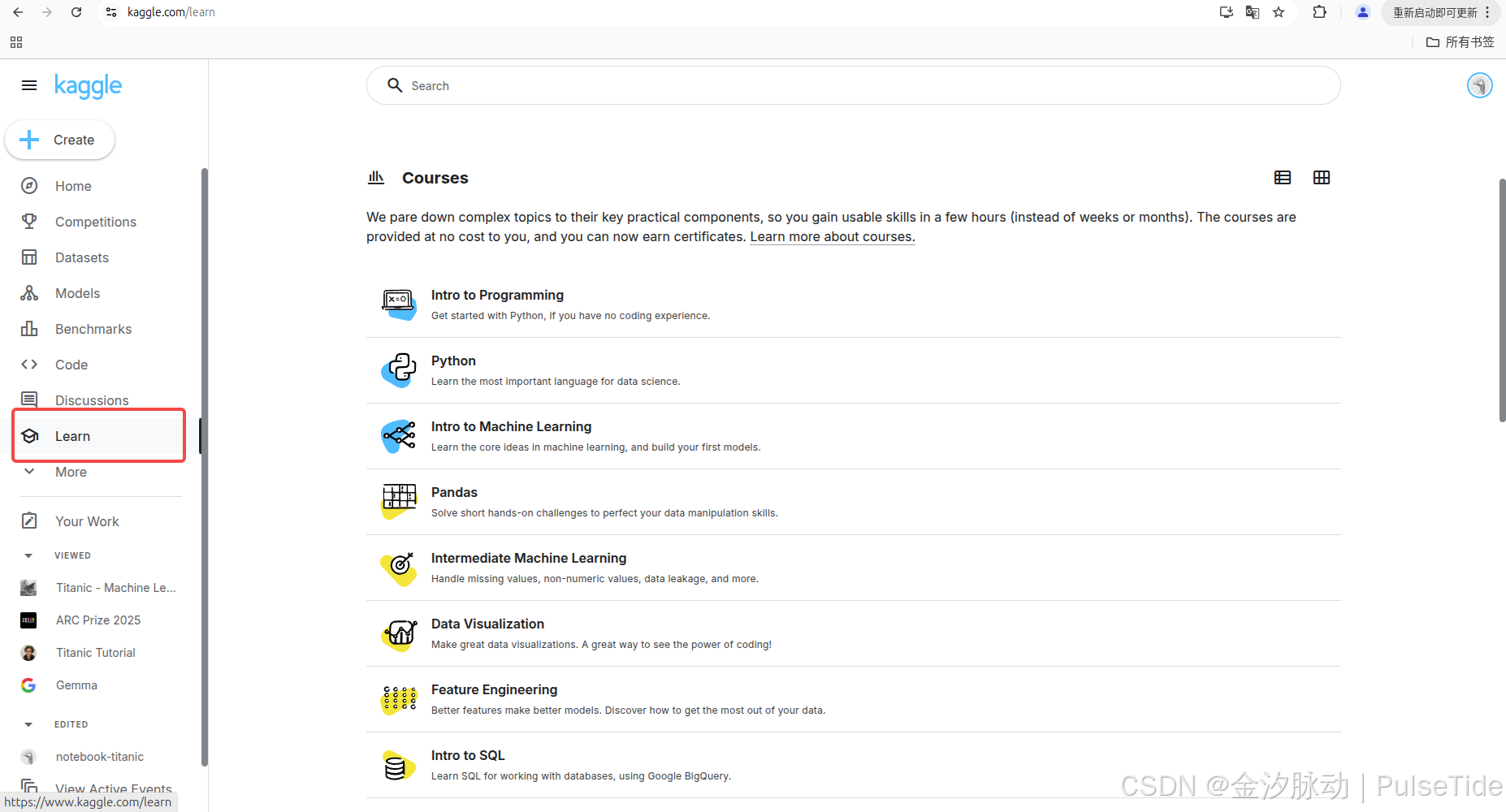Click the search magnifier icon
Viewport: 1506px width, 812px height.
pos(395,85)
